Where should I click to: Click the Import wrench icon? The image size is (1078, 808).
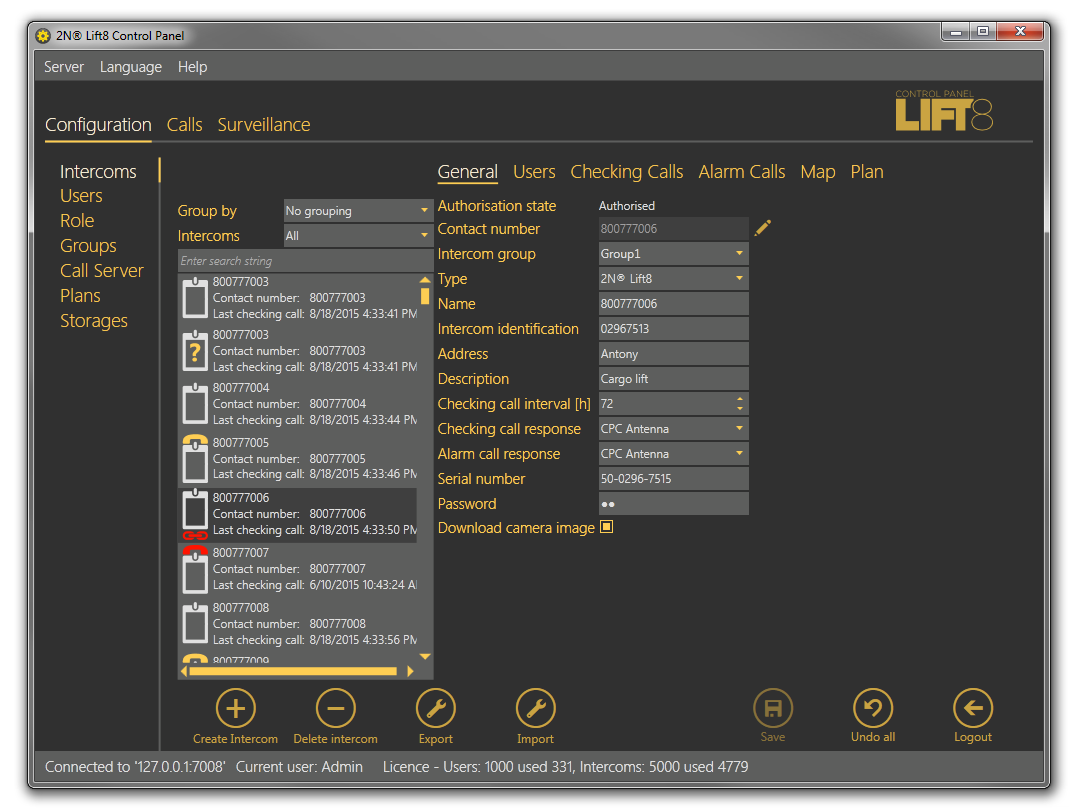tap(535, 709)
